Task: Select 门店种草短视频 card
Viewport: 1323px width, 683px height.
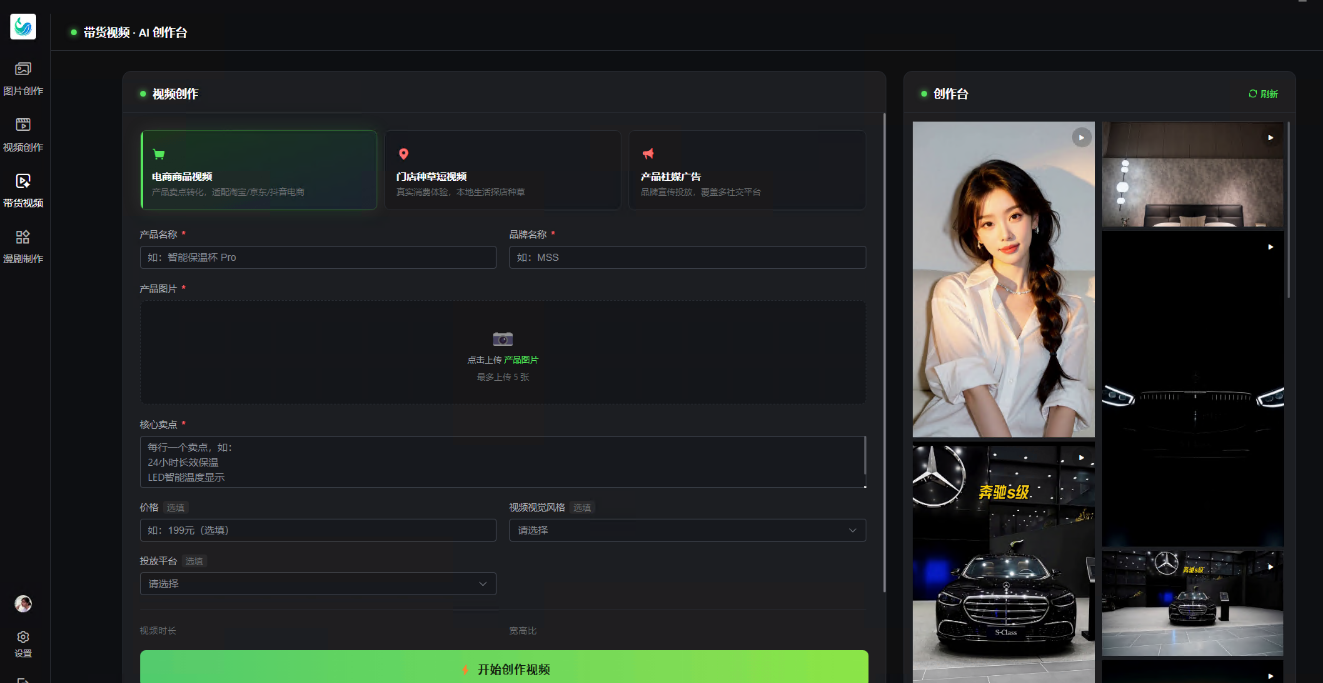Action: (x=503, y=170)
